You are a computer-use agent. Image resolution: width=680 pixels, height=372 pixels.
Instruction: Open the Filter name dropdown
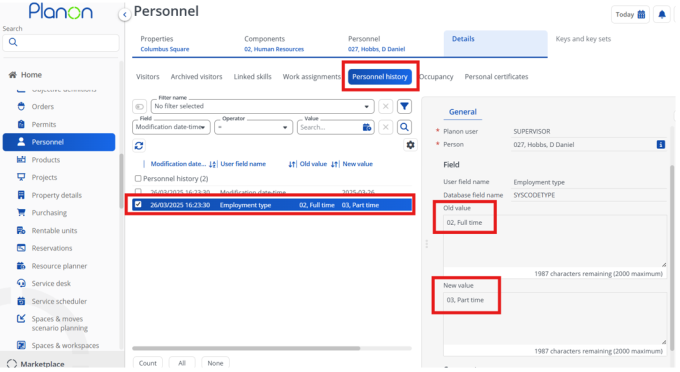(x=262, y=106)
